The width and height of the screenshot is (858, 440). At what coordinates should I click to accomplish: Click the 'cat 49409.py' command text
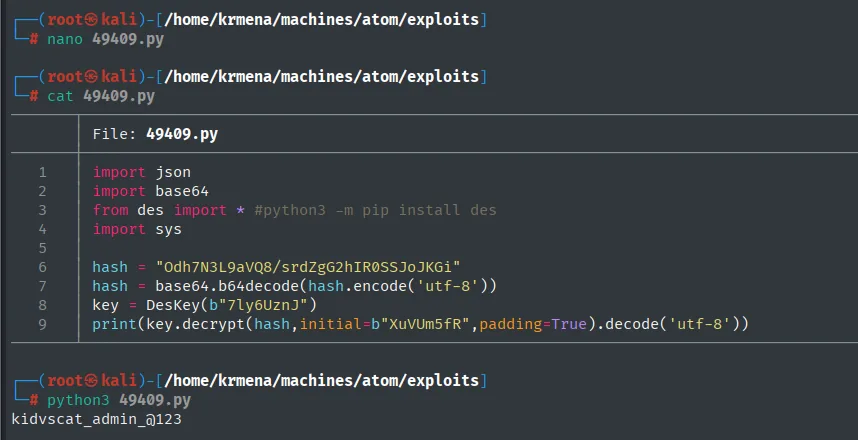(x=101, y=96)
